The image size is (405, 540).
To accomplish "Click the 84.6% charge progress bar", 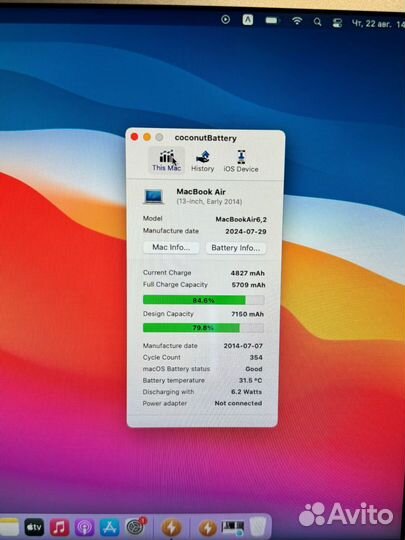I will (204, 300).
